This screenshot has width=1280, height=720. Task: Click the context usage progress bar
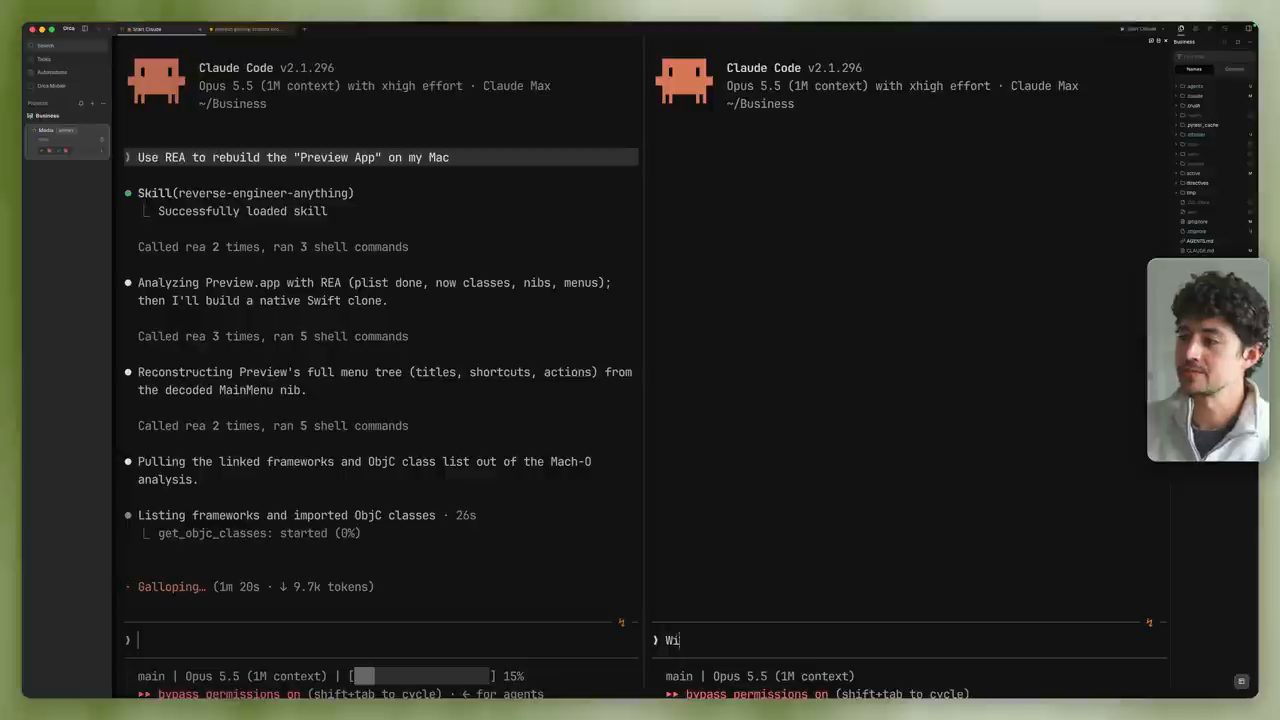(424, 676)
